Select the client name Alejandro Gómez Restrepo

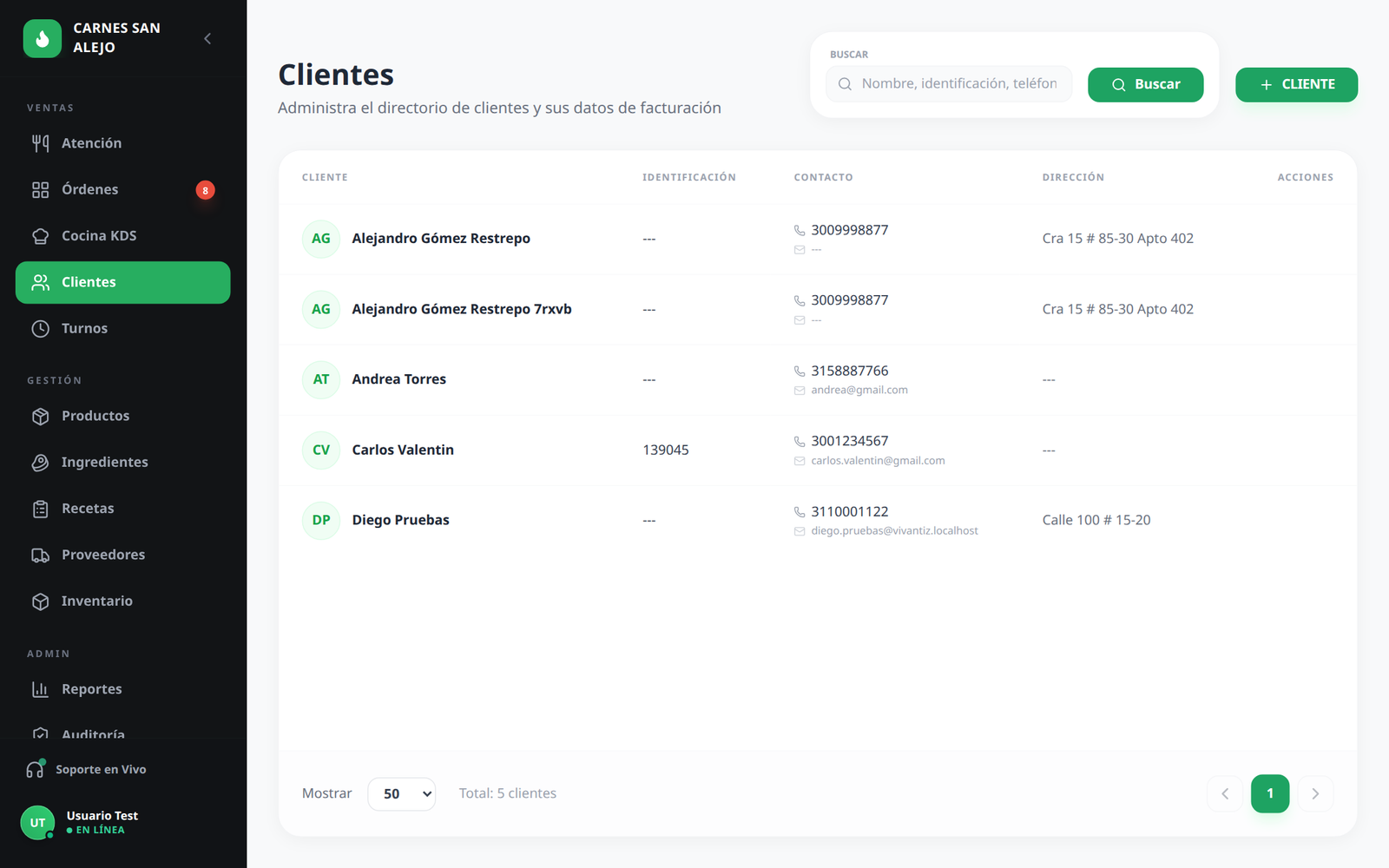coord(441,239)
